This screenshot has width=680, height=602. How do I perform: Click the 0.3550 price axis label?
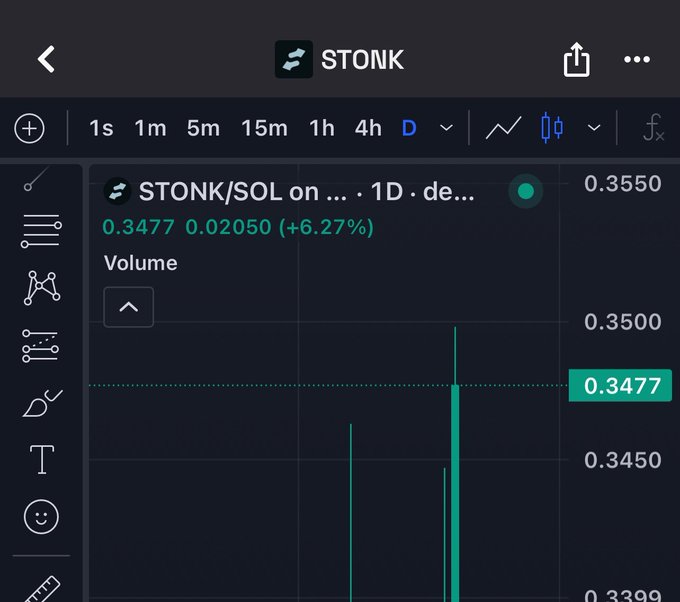pos(623,183)
